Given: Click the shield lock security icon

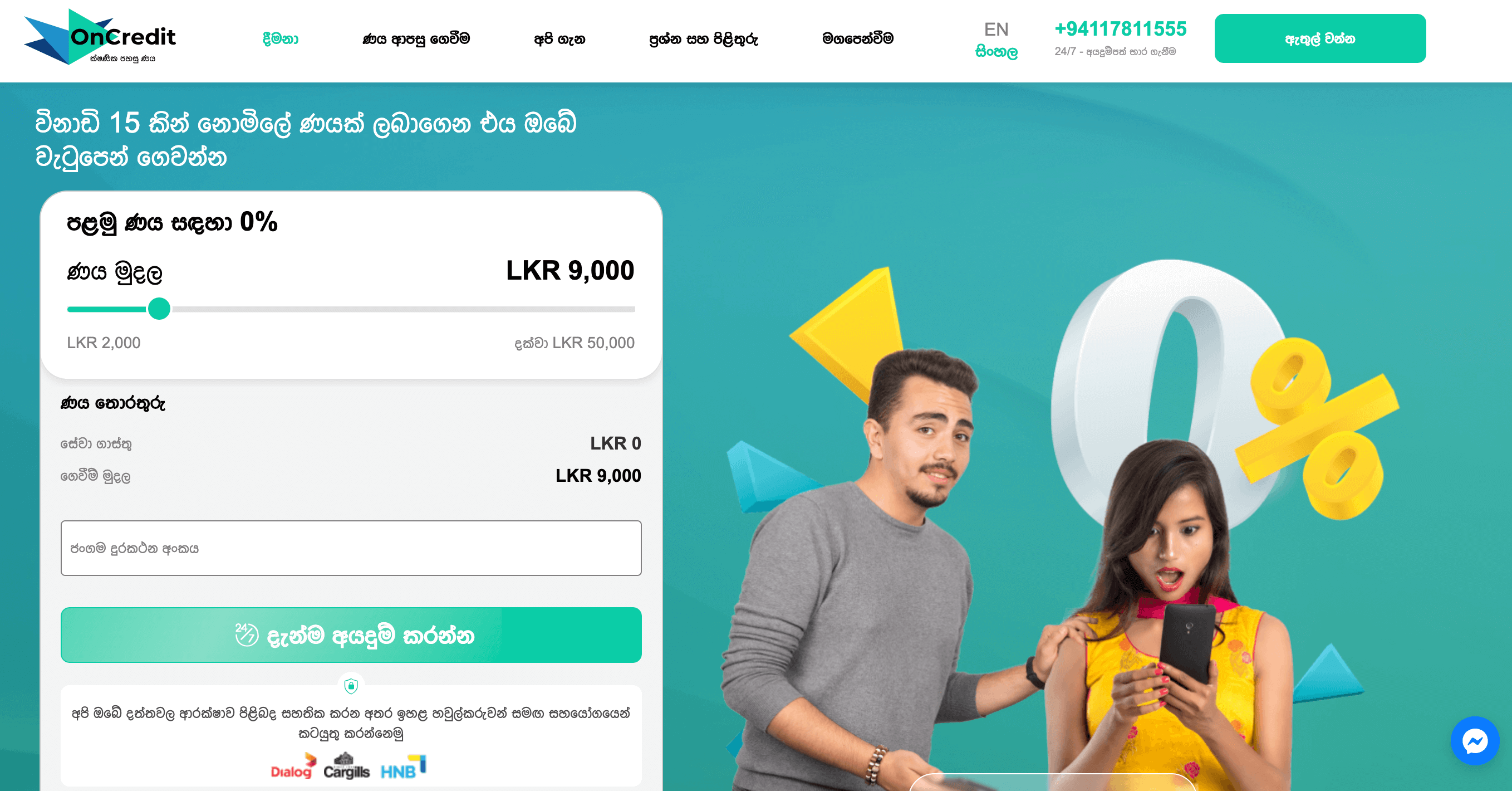Looking at the screenshot, I should coord(351,685).
